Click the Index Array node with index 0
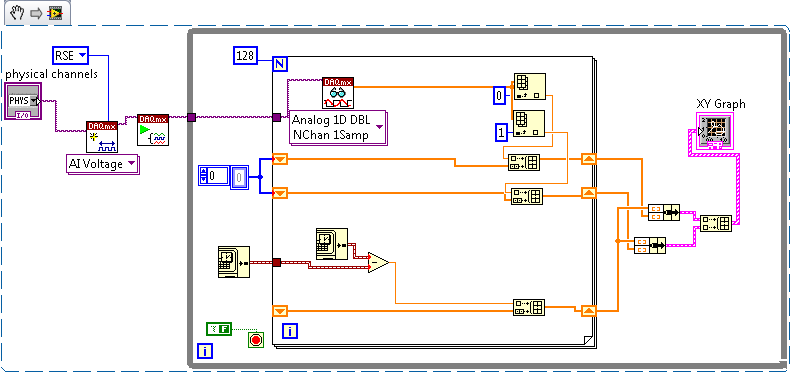This screenshot has width=791, height=373. point(529,87)
